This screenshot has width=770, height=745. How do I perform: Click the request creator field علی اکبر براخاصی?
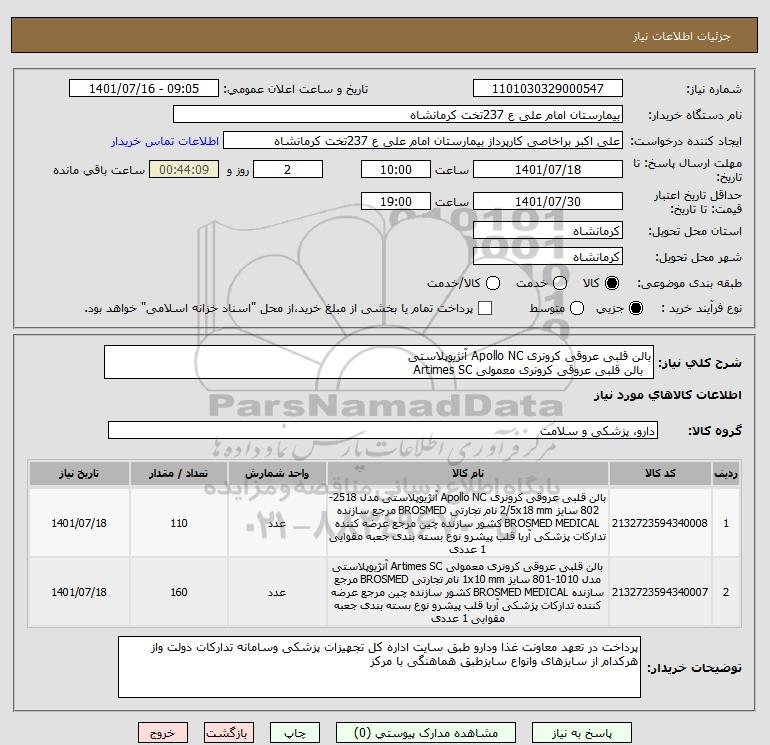tap(423, 141)
